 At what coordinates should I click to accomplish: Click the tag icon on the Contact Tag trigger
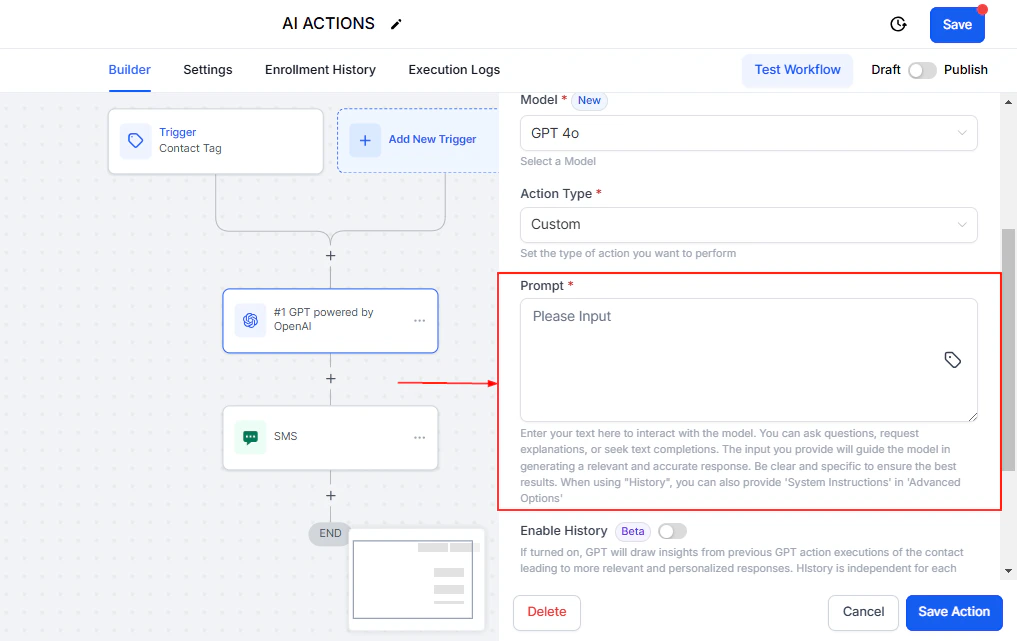136,141
